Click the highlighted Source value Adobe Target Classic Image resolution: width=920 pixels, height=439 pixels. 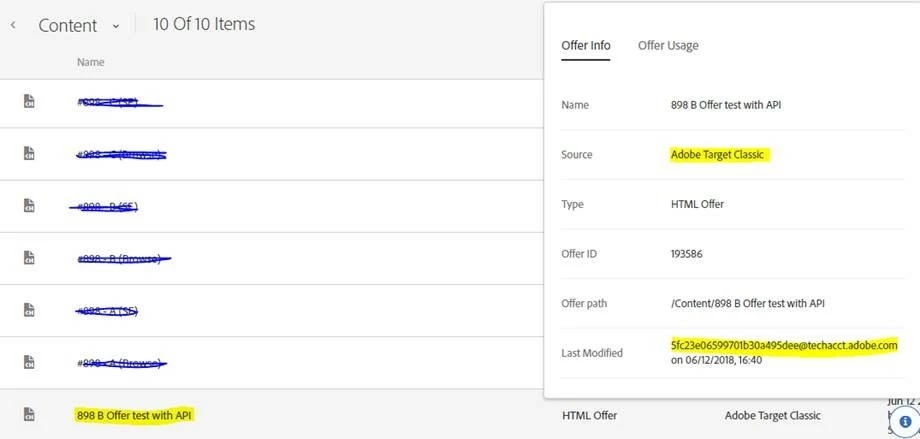pos(718,155)
